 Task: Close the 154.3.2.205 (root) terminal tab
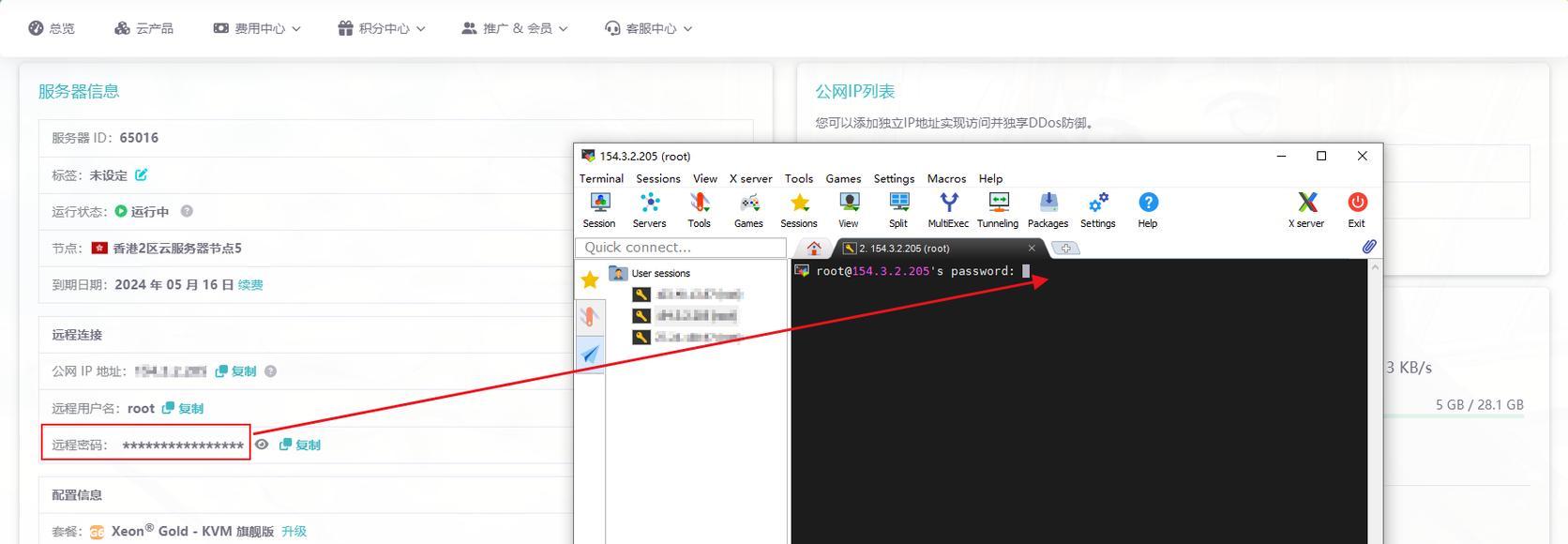coord(1032,249)
